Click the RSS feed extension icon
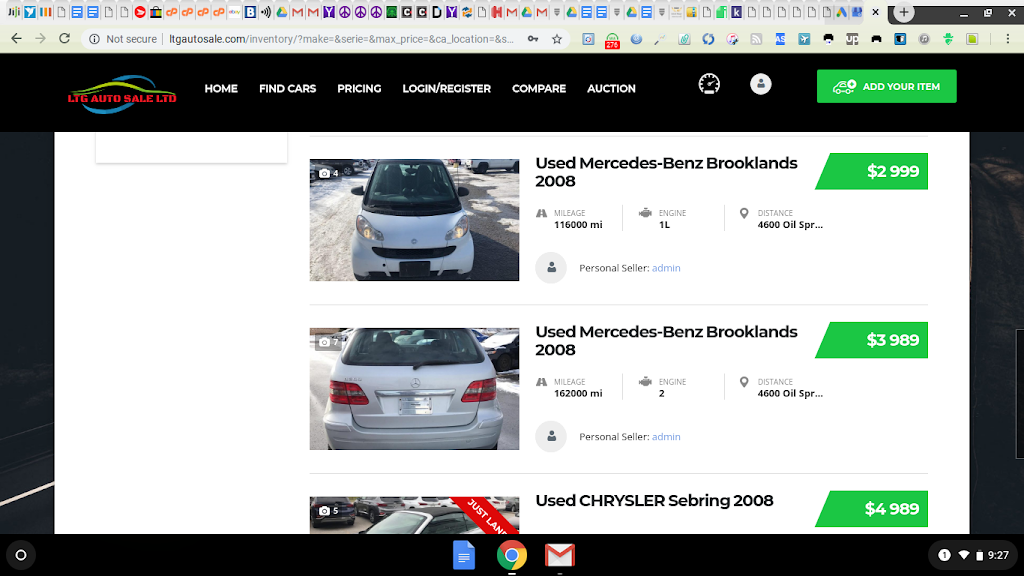Viewport: 1024px width, 576px height. pos(756,39)
